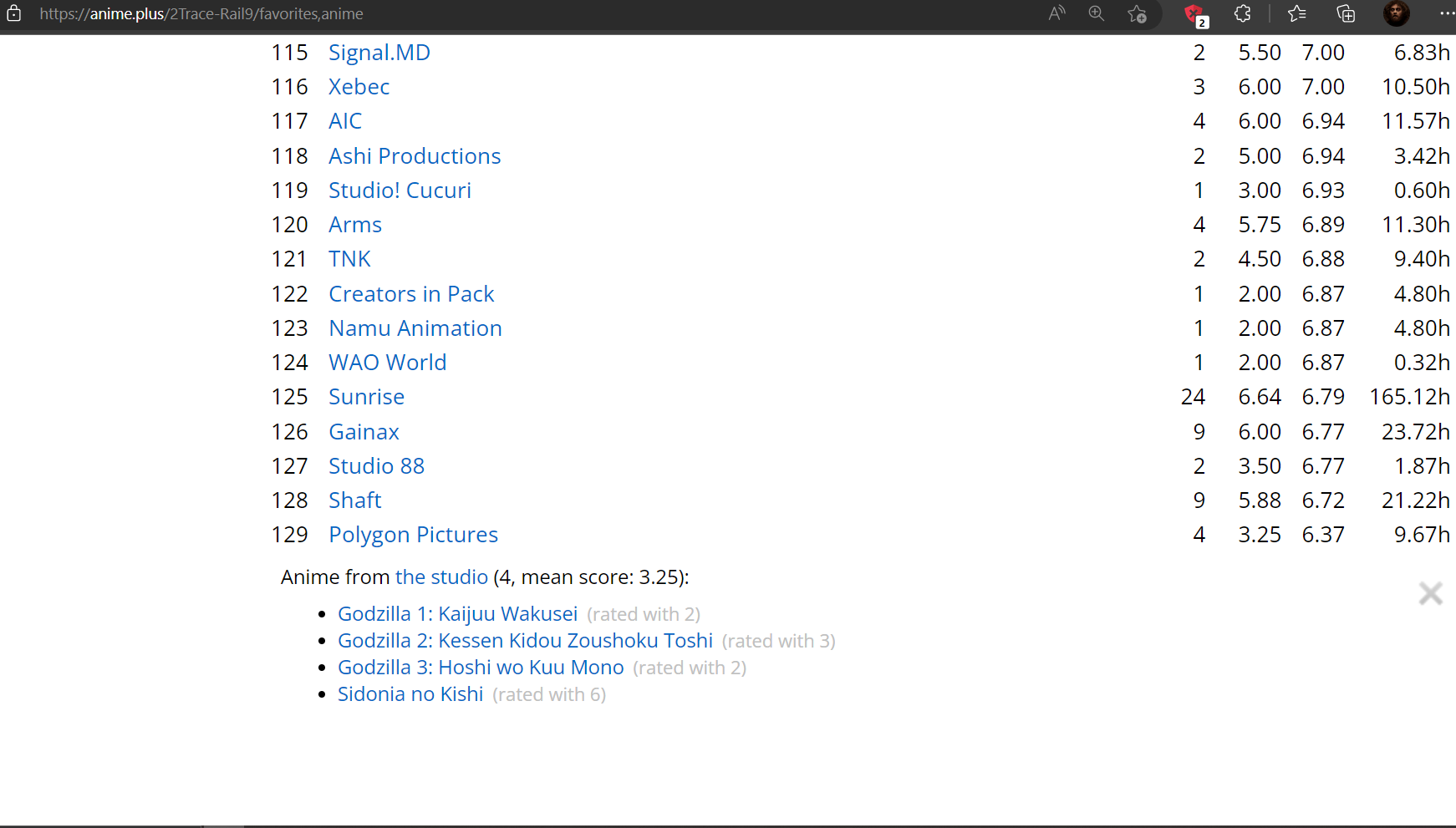View site information lock icon
Image resolution: width=1456 pixels, height=828 pixels.
coord(14,13)
